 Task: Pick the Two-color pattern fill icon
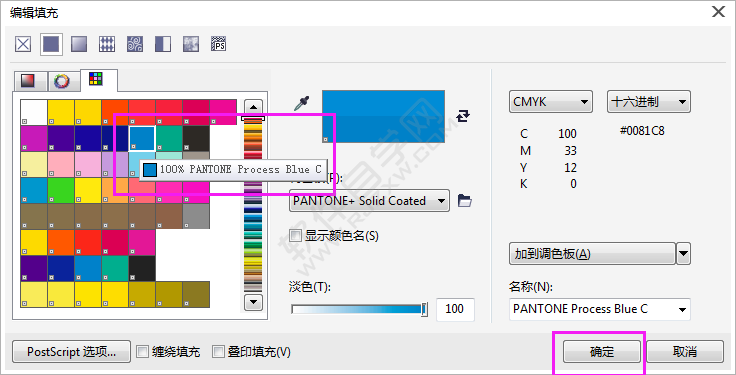coord(163,44)
